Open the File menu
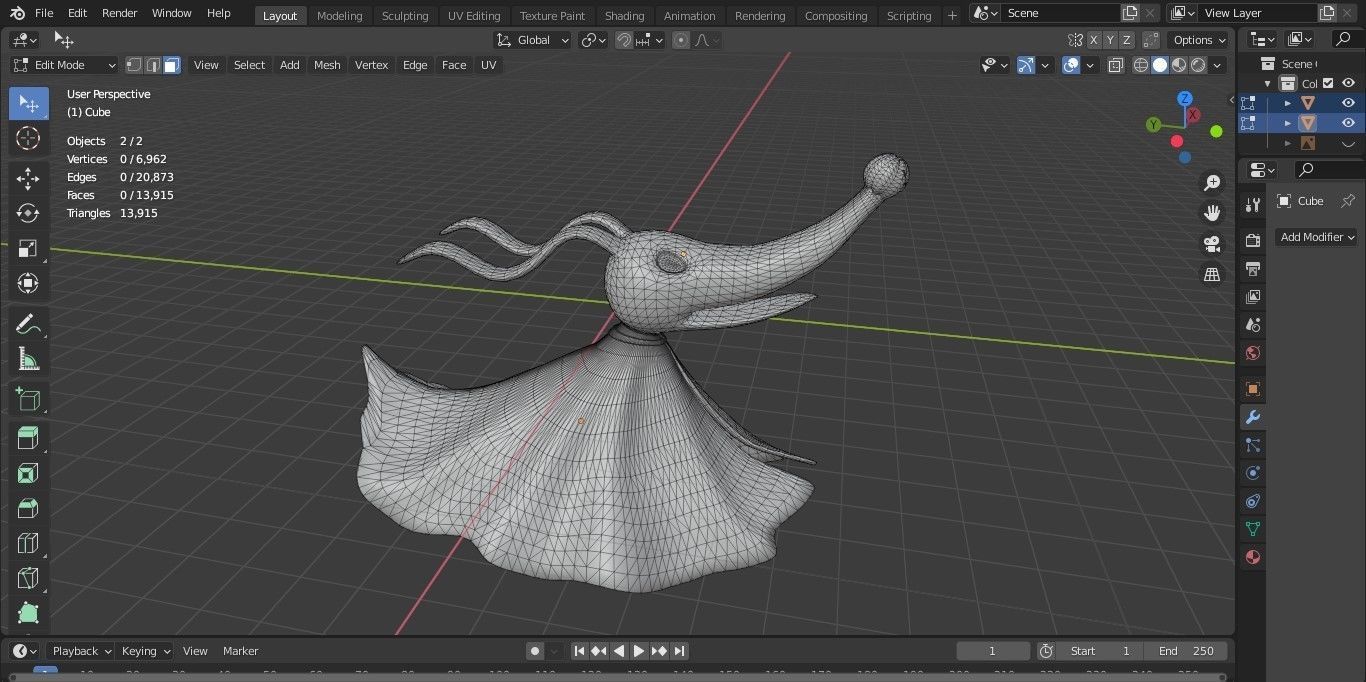Image resolution: width=1366 pixels, height=682 pixels. (x=43, y=13)
